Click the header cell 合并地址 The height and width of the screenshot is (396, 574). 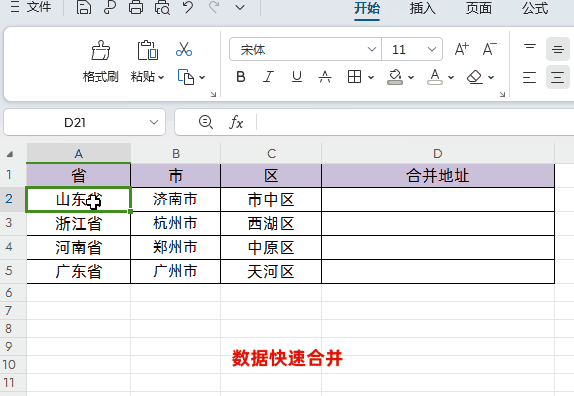tap(438, 176)
